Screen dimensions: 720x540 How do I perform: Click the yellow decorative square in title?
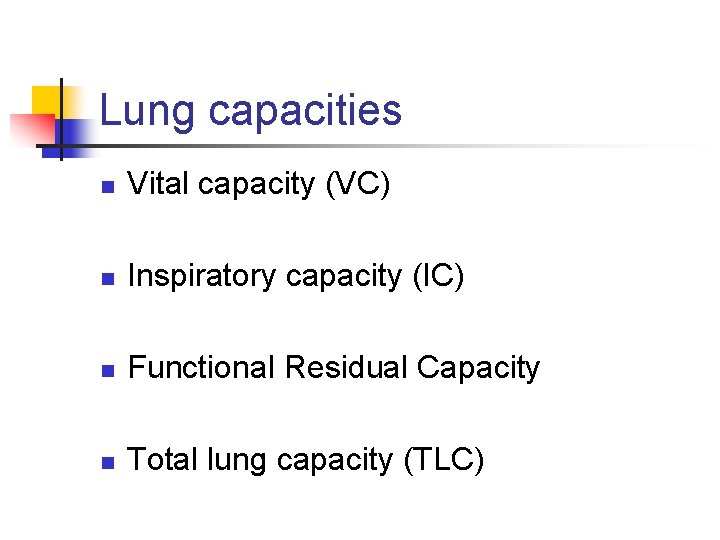[x=45, y=100]
